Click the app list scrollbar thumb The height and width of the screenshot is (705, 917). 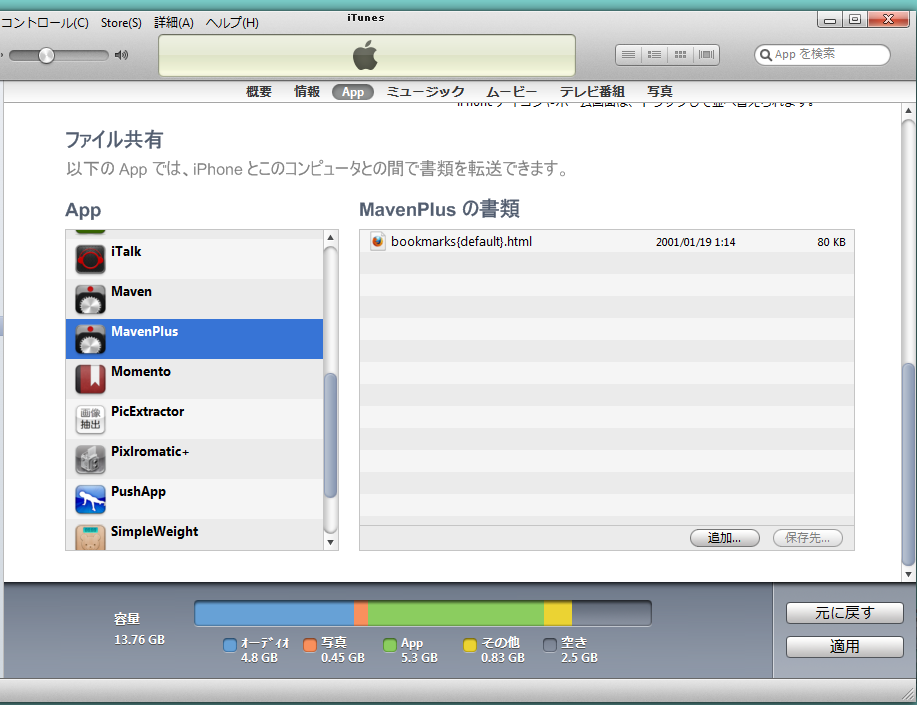point(330,435)
